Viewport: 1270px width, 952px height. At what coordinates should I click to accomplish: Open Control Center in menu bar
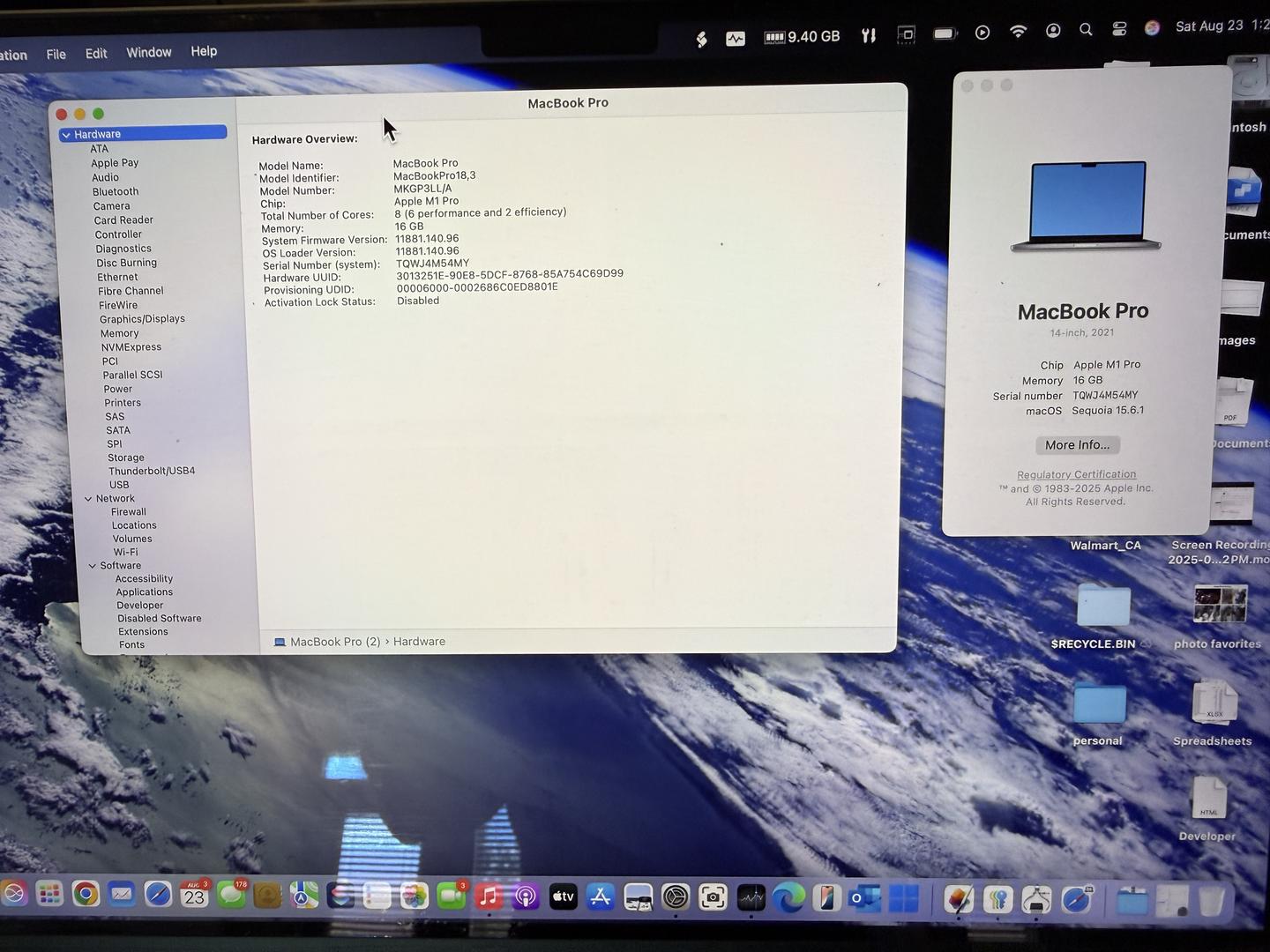[1119, 29]
